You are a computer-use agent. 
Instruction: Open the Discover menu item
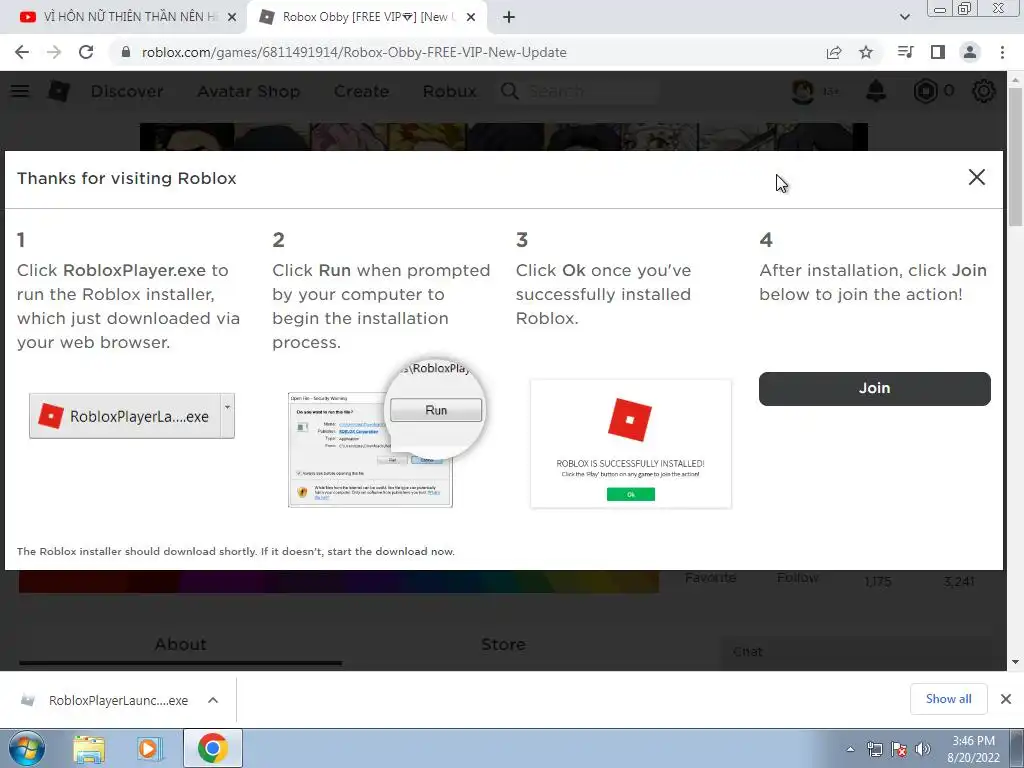tap(127, 91)
